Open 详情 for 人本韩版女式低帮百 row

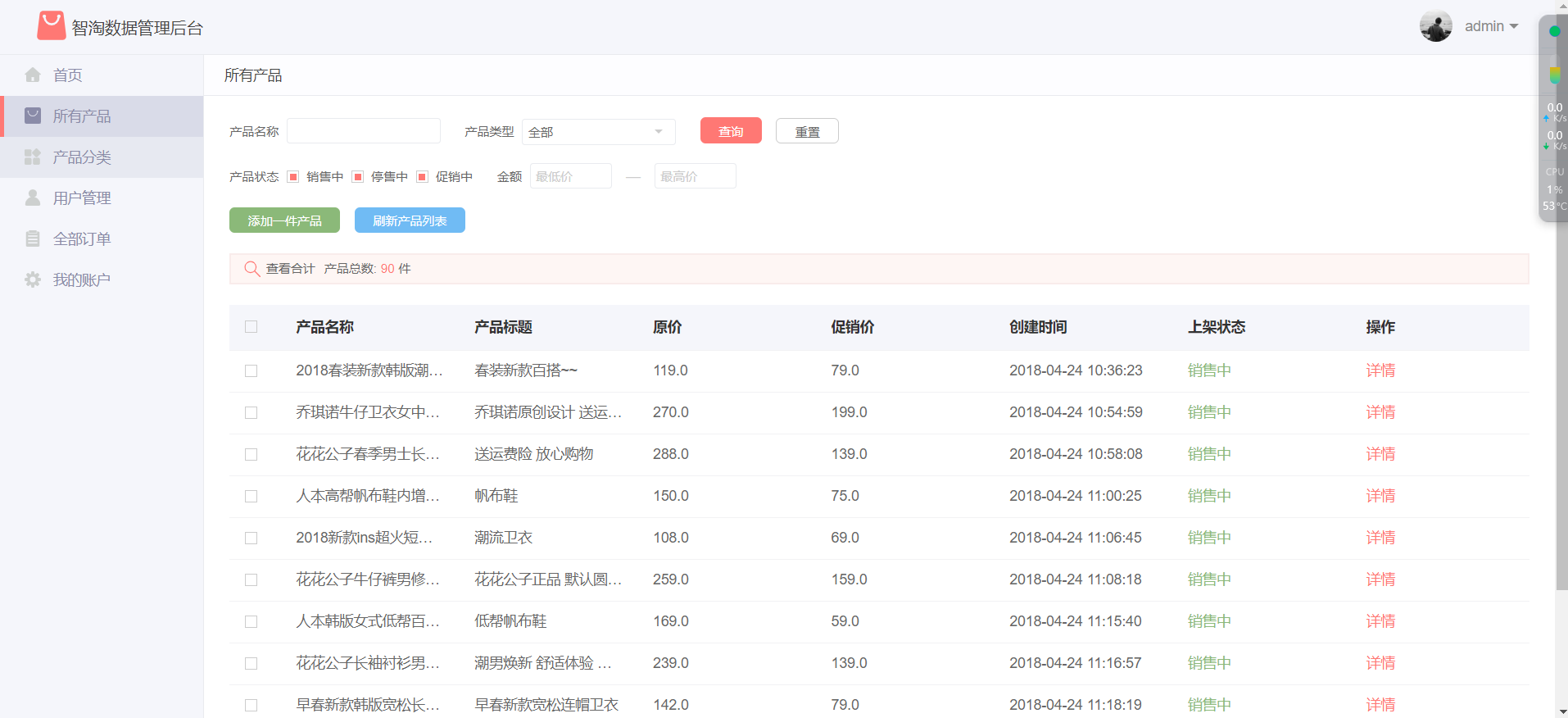tap(1380, 621)
